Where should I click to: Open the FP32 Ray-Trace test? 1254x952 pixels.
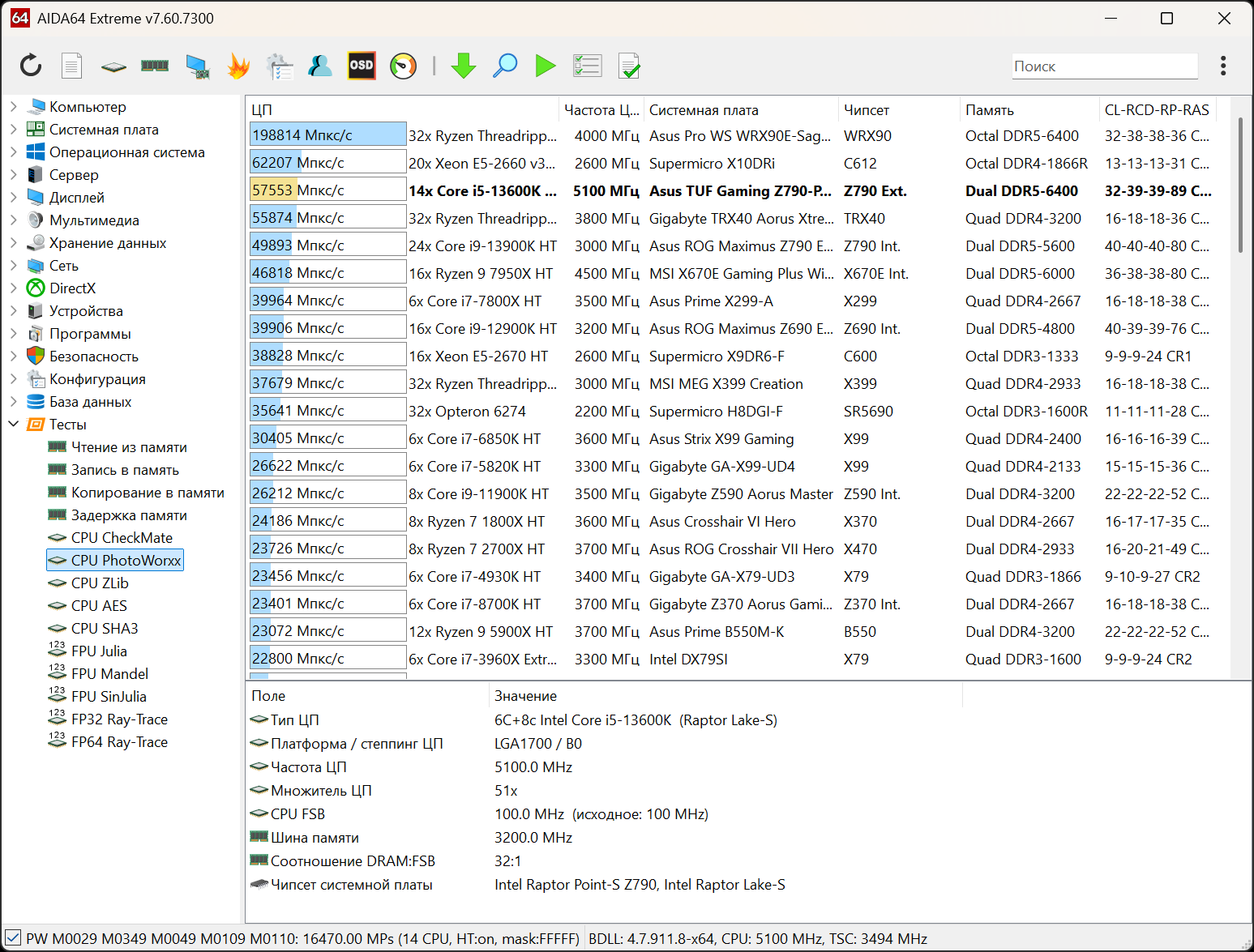(x=119, y=719)
